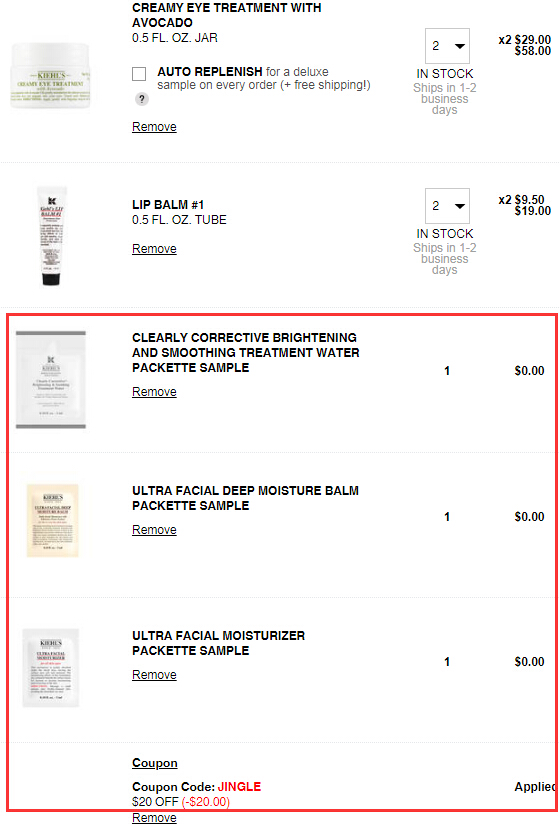This screenshot has width=560, height=824.
Task: Remove Ultra Facial Deep Moisture Balm sample
Action: [154, 530]
